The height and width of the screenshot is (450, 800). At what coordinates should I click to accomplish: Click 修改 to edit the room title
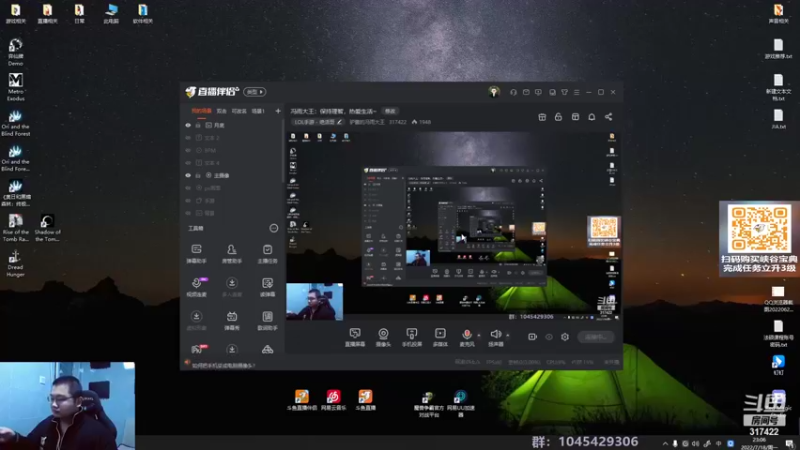390,111
